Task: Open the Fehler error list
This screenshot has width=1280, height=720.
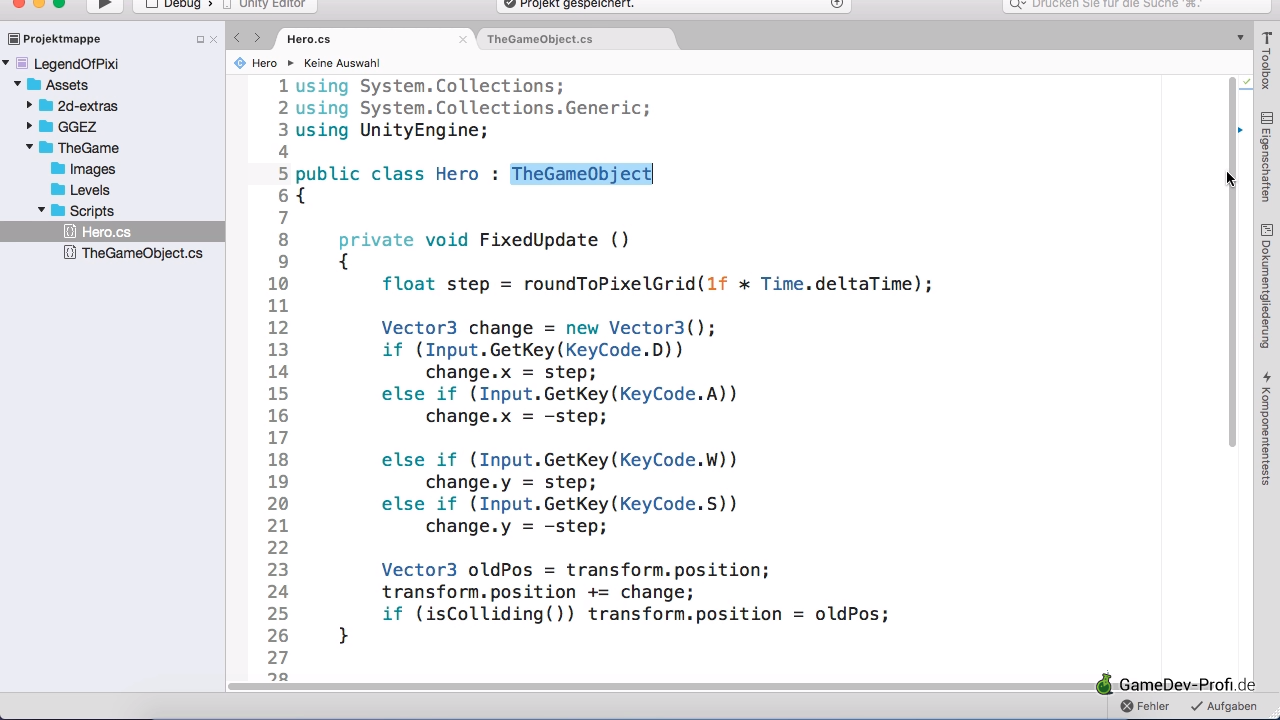Action: 1145,706
